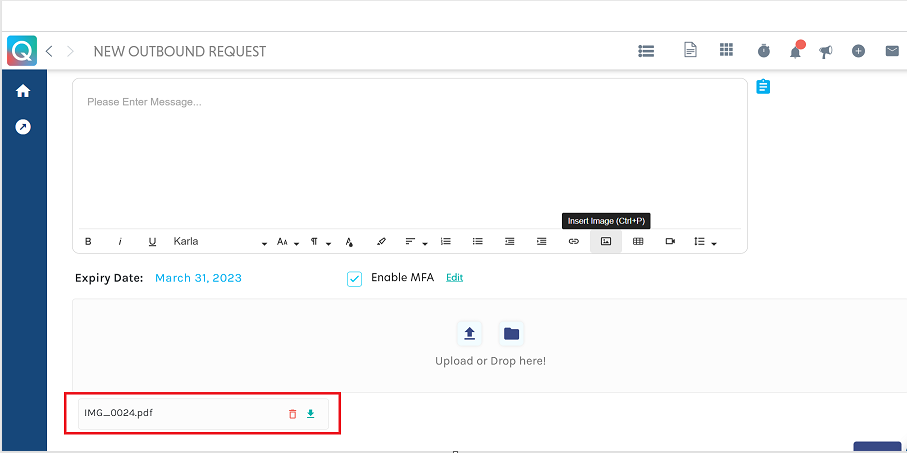
Task: Insert a video in the message
Action: click(x=670, y=241)
